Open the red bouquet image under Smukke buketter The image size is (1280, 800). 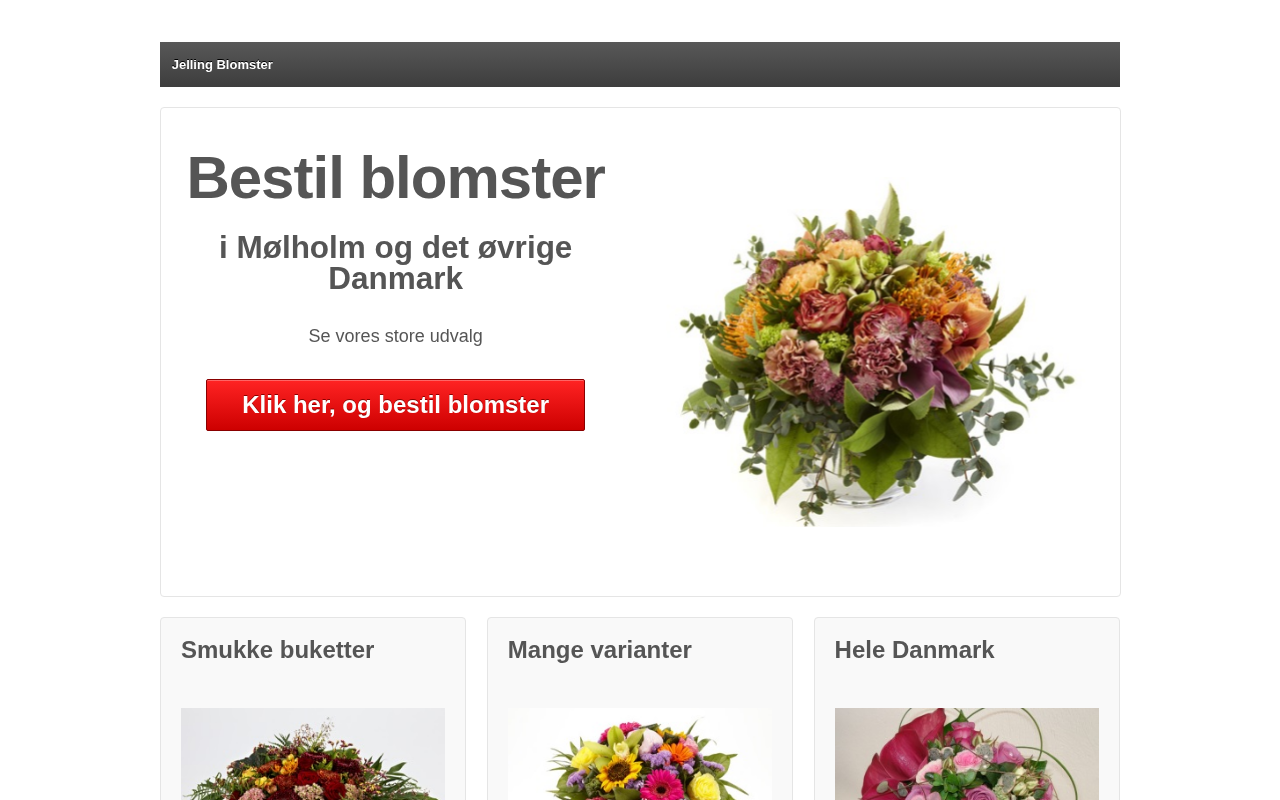pyautogui.click(x=313, y=754)
